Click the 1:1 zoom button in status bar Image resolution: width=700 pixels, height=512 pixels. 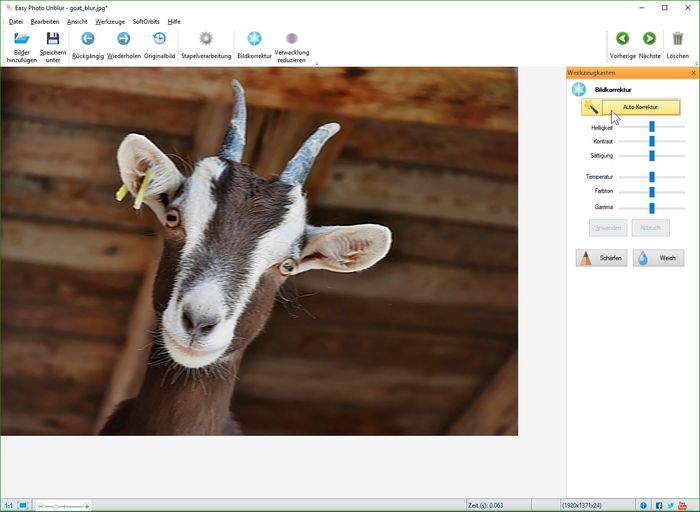tap(8, 505)
